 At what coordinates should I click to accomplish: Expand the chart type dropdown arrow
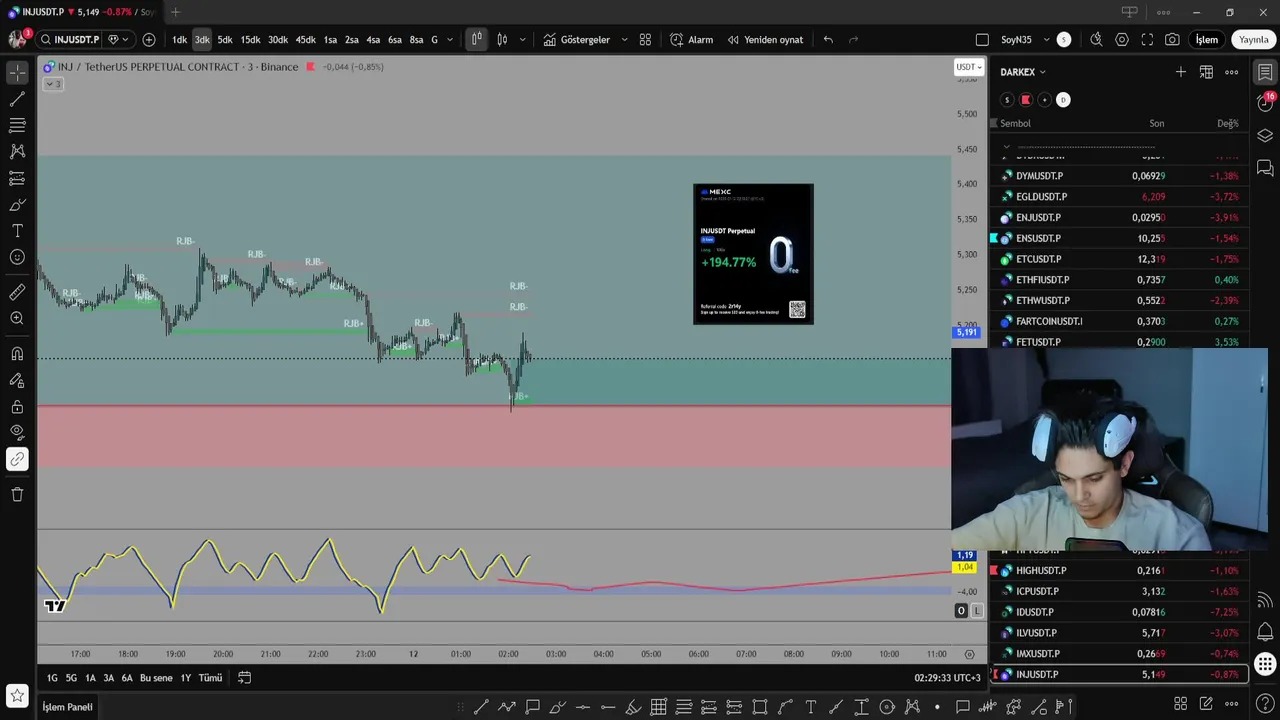(522, 40)
